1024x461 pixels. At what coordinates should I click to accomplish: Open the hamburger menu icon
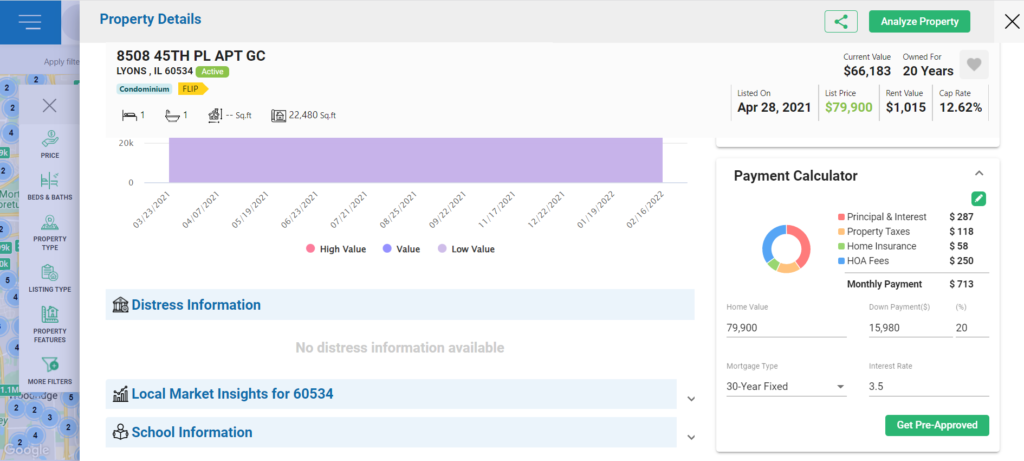[30, 22]
